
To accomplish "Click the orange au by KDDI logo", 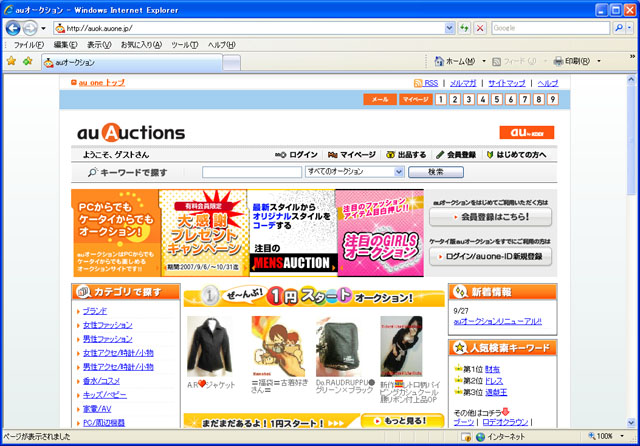I will (x=527, y=132).
